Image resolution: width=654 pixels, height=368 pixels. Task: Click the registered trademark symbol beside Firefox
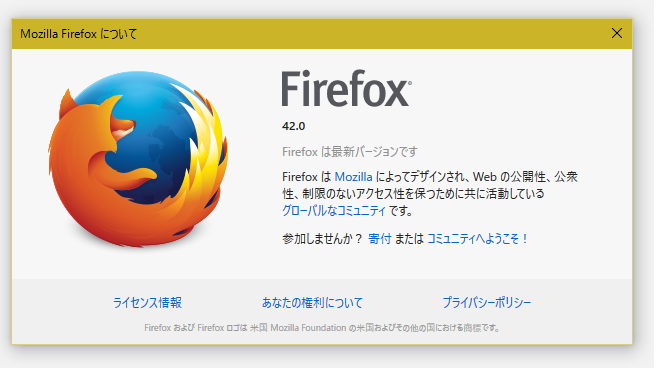410,83
